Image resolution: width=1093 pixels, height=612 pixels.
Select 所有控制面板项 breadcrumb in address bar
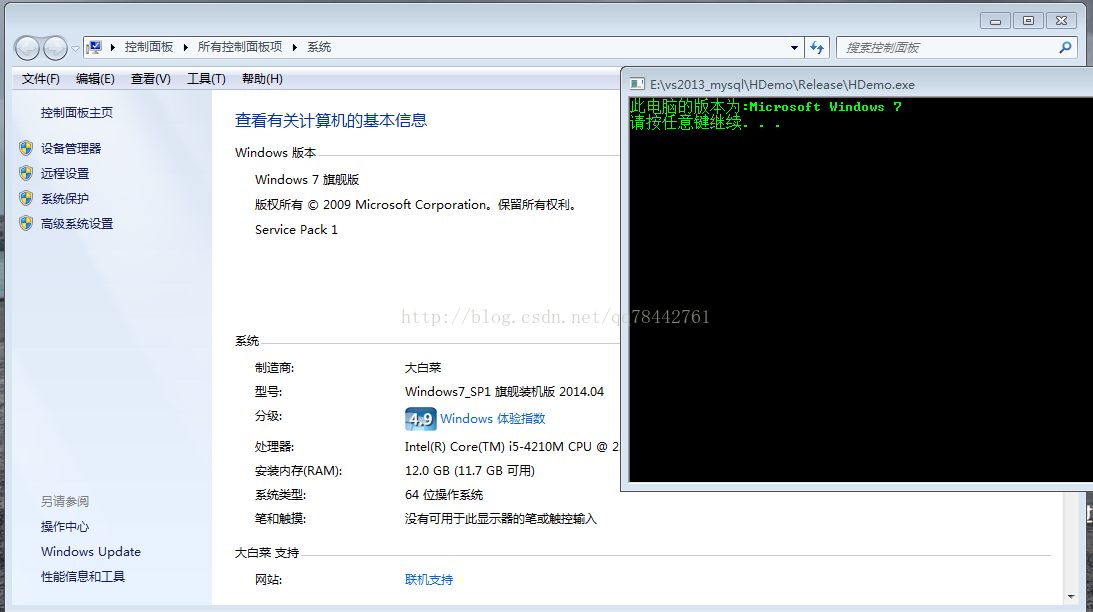240,47
